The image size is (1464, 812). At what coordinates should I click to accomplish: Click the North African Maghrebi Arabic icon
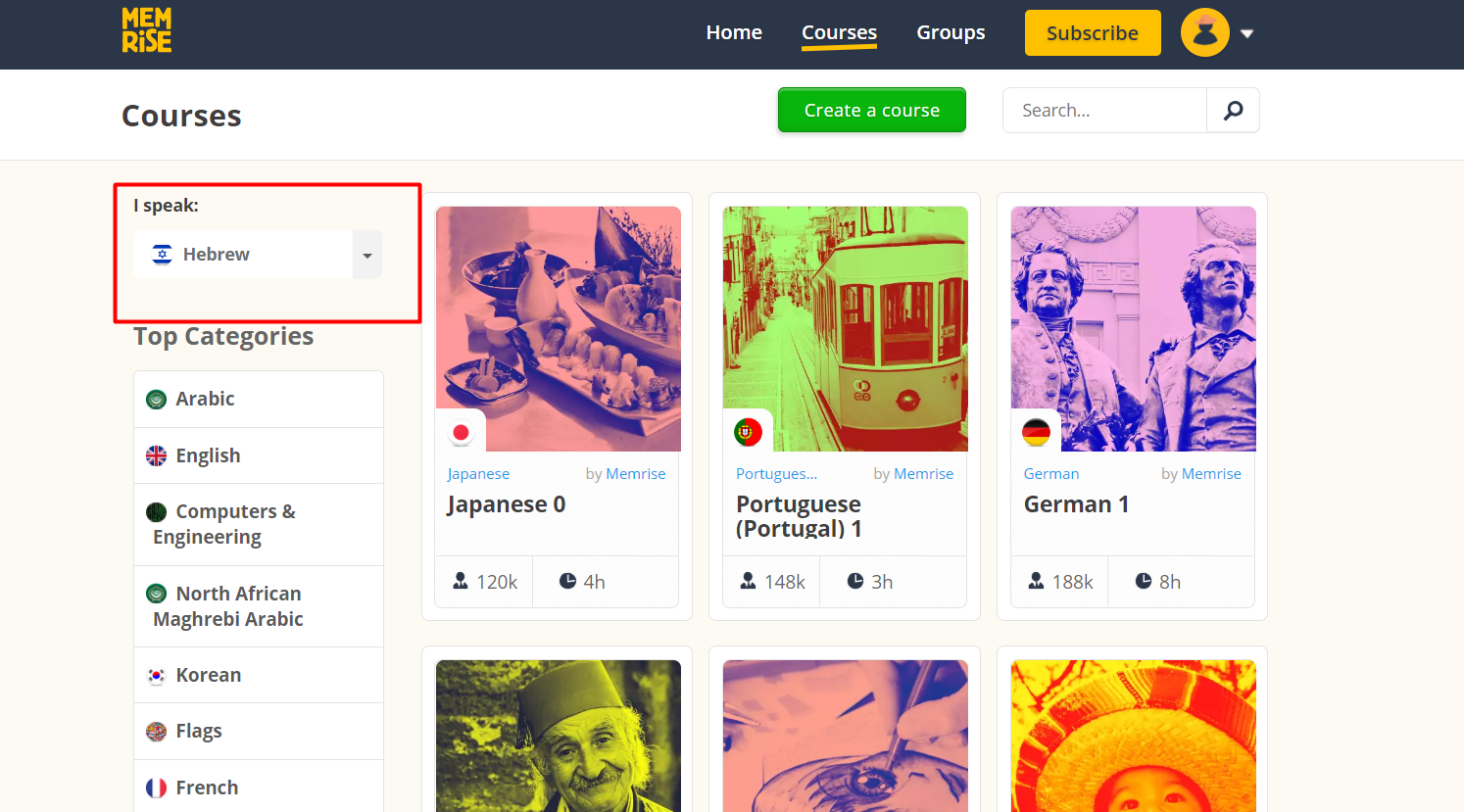(156, 594)
